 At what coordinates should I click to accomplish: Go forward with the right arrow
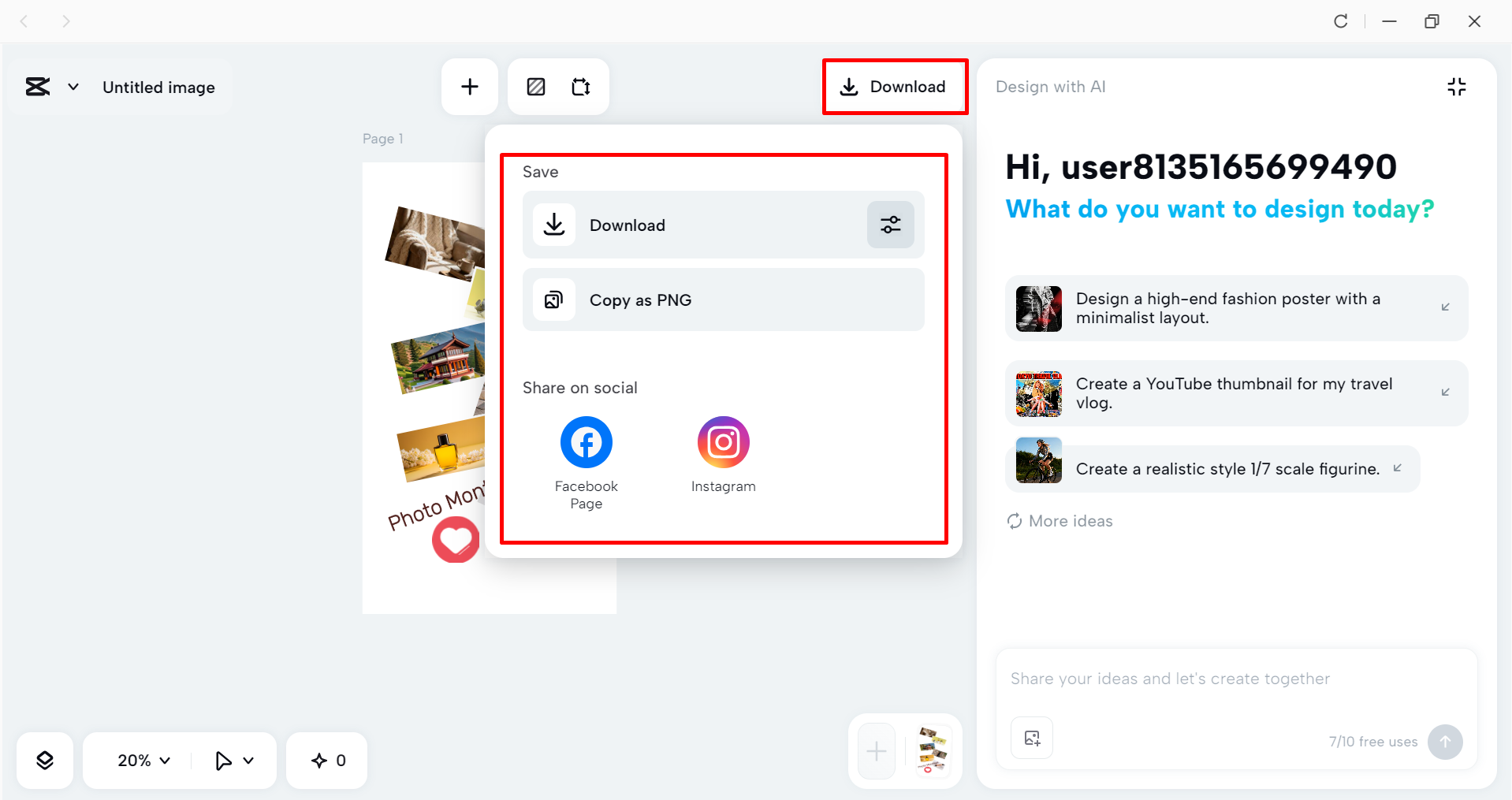coord(66,21)
